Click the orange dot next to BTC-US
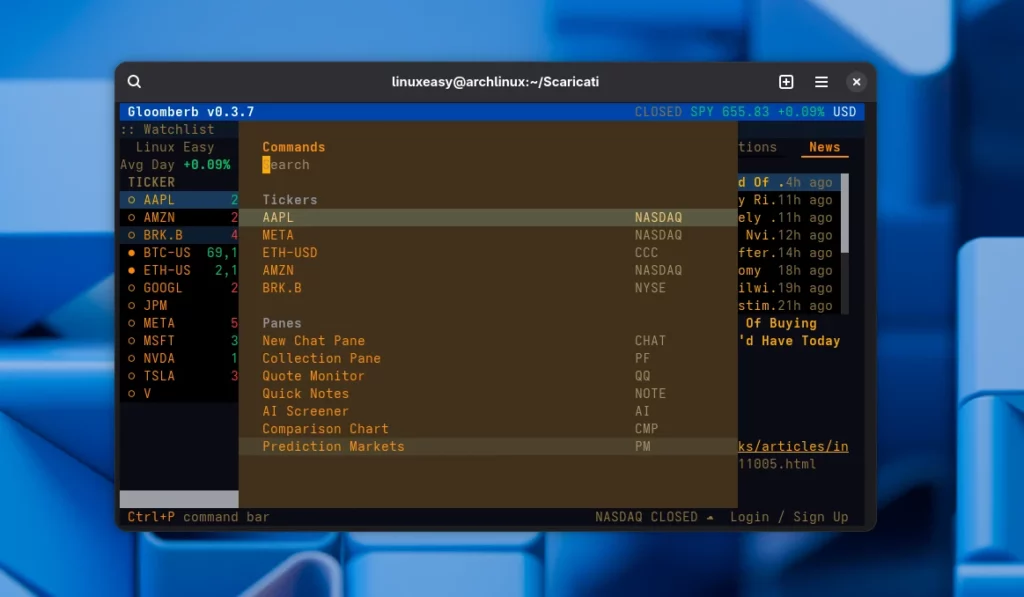This screenshot has width=1024, height=597. click(x=131, y=252)
